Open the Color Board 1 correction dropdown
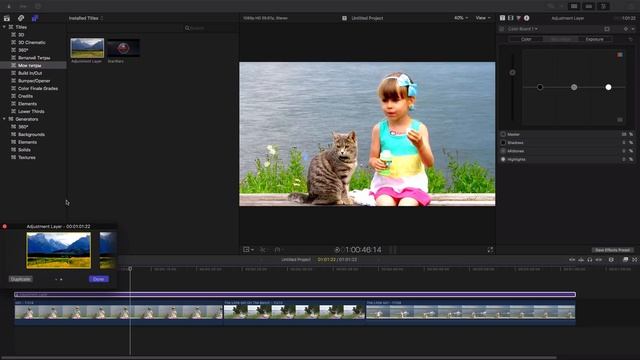Screen dimensions: 640x360 point(523,29)
